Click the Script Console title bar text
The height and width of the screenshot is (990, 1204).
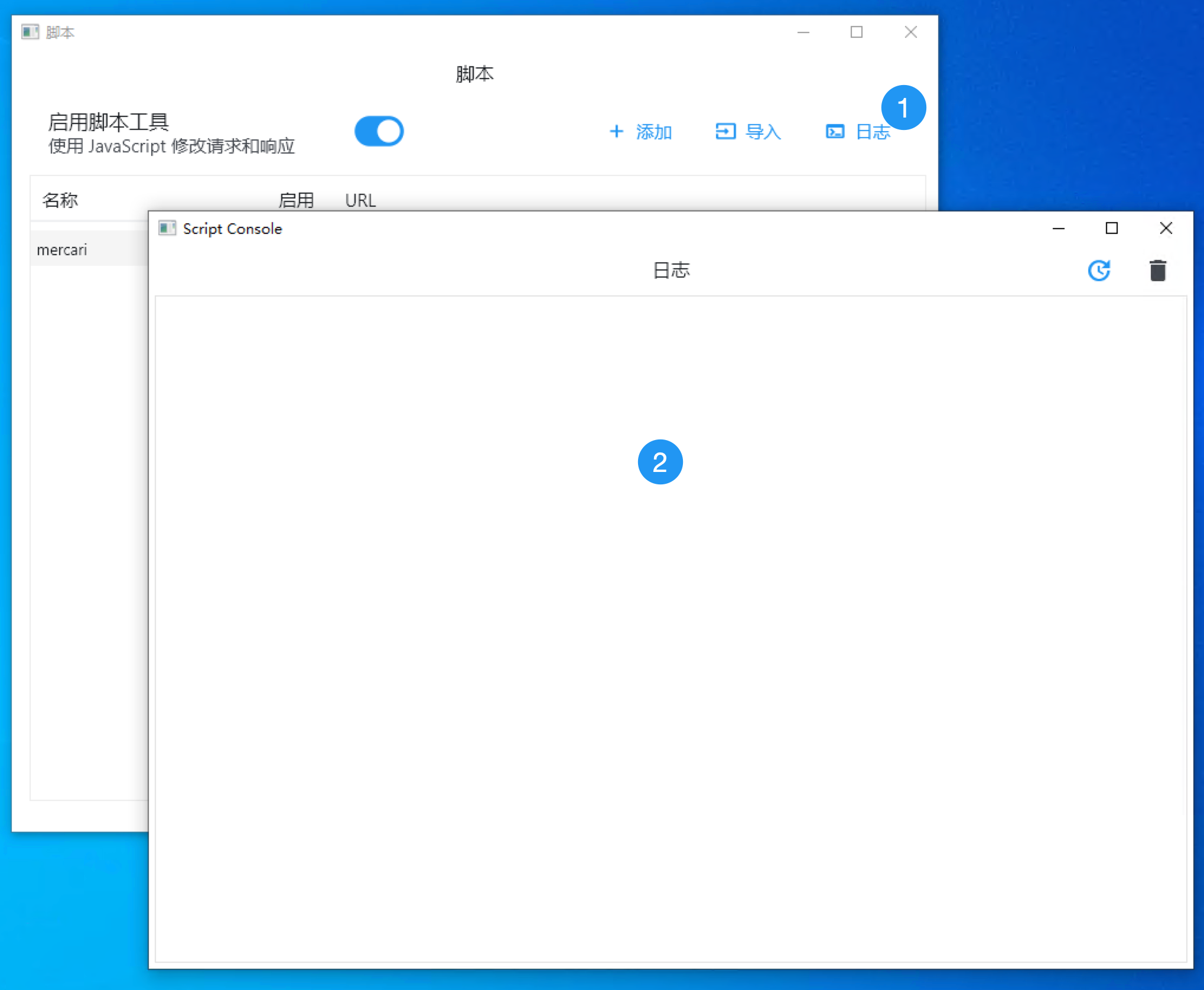coord(232,229)
